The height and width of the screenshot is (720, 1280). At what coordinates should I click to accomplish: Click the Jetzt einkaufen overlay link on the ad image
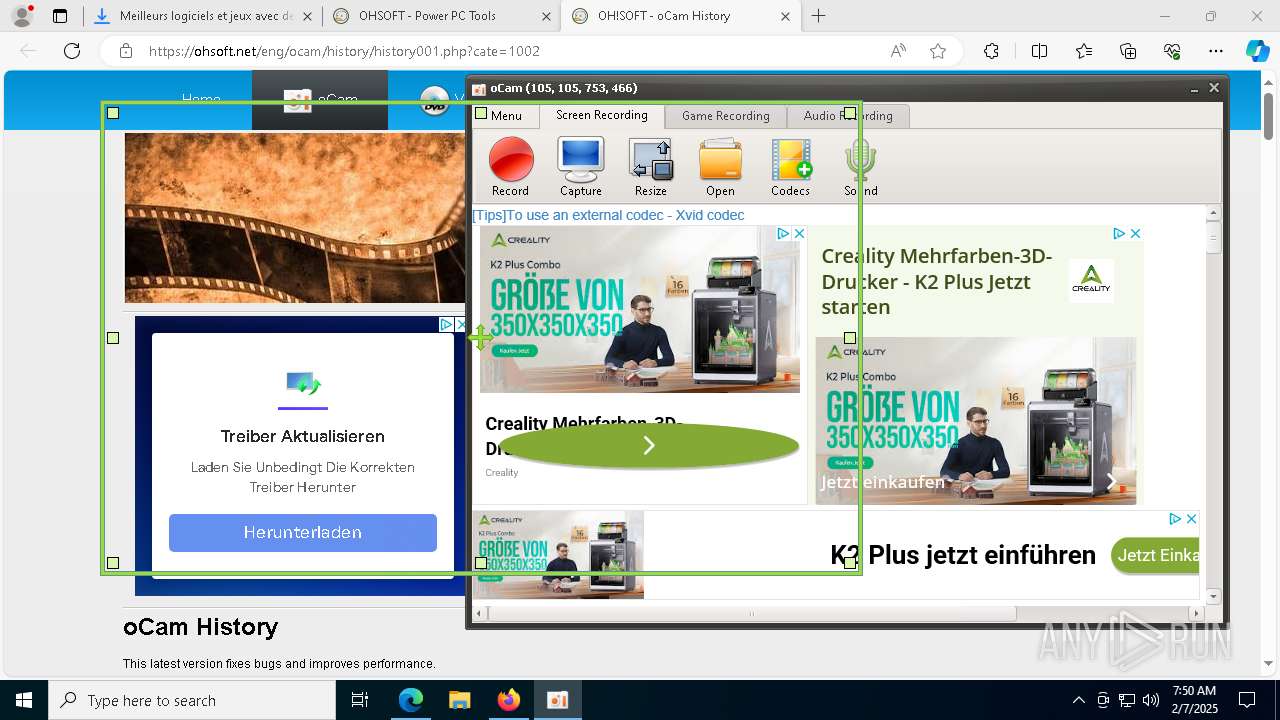coord(882,482)
